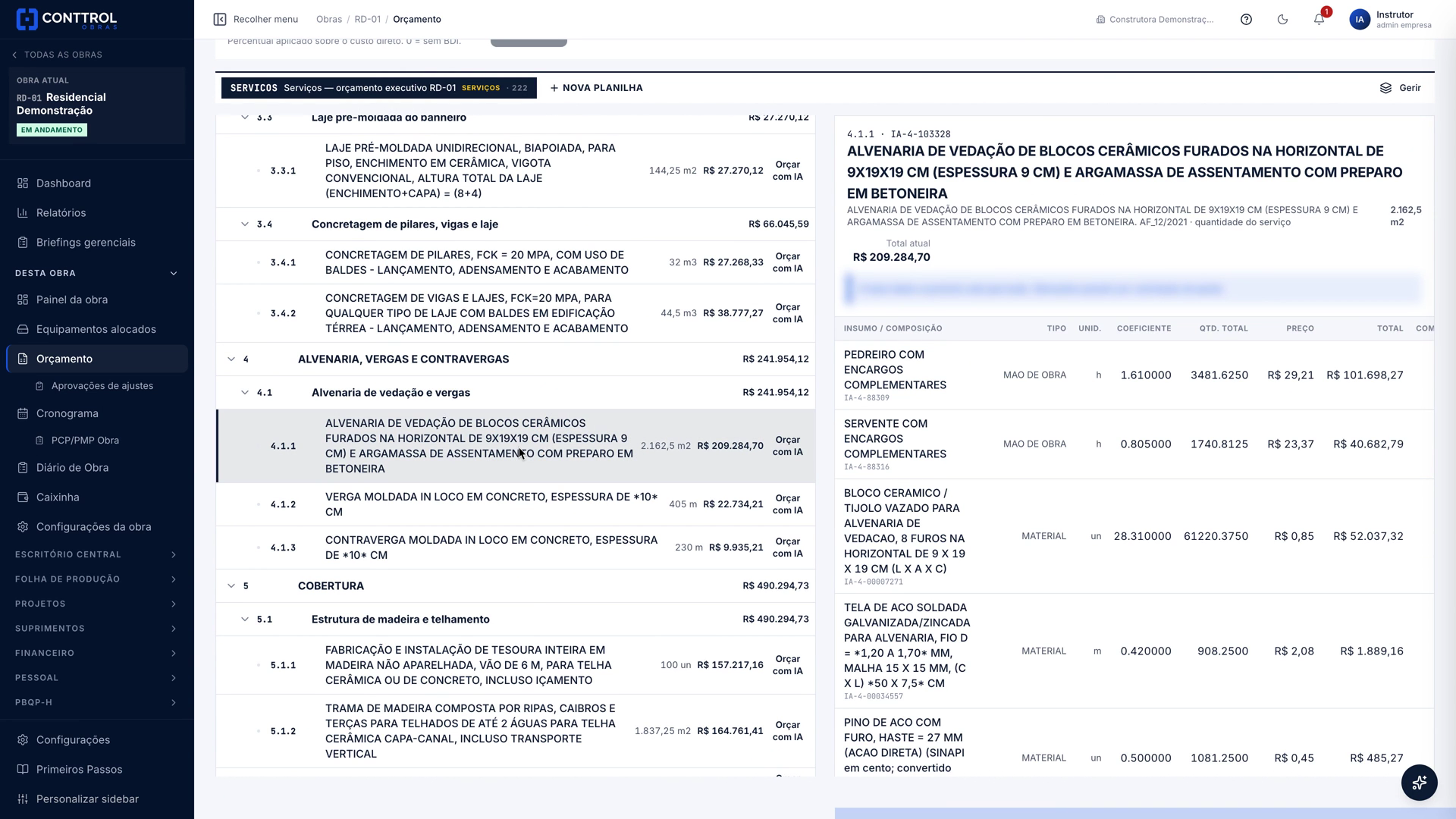Select the SERVICOS planilha tab
1456x819 pixels.
coord(379,88)
